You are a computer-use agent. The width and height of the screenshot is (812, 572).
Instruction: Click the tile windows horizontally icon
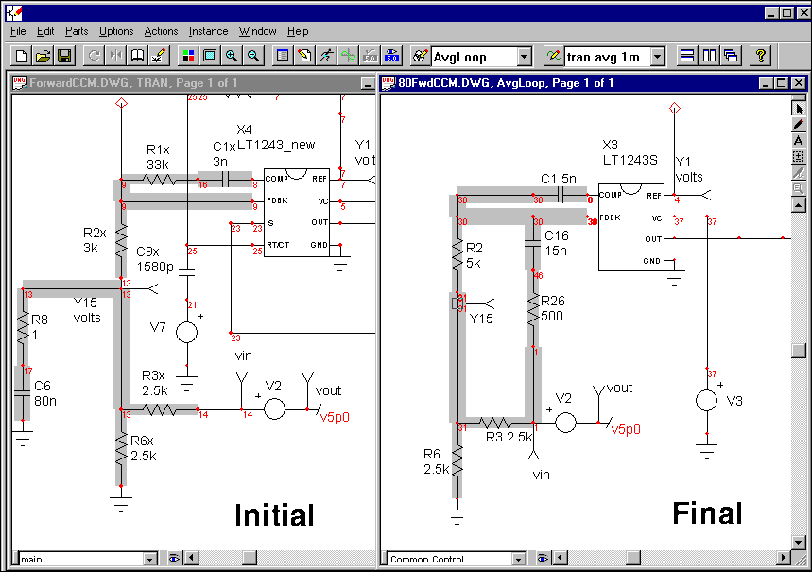687,56
